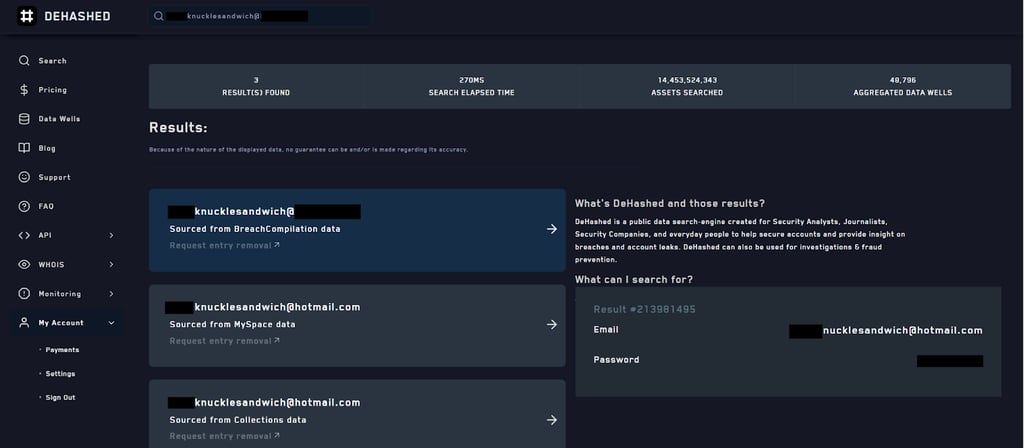Select the MySpace data result card

tap(357, 325)
